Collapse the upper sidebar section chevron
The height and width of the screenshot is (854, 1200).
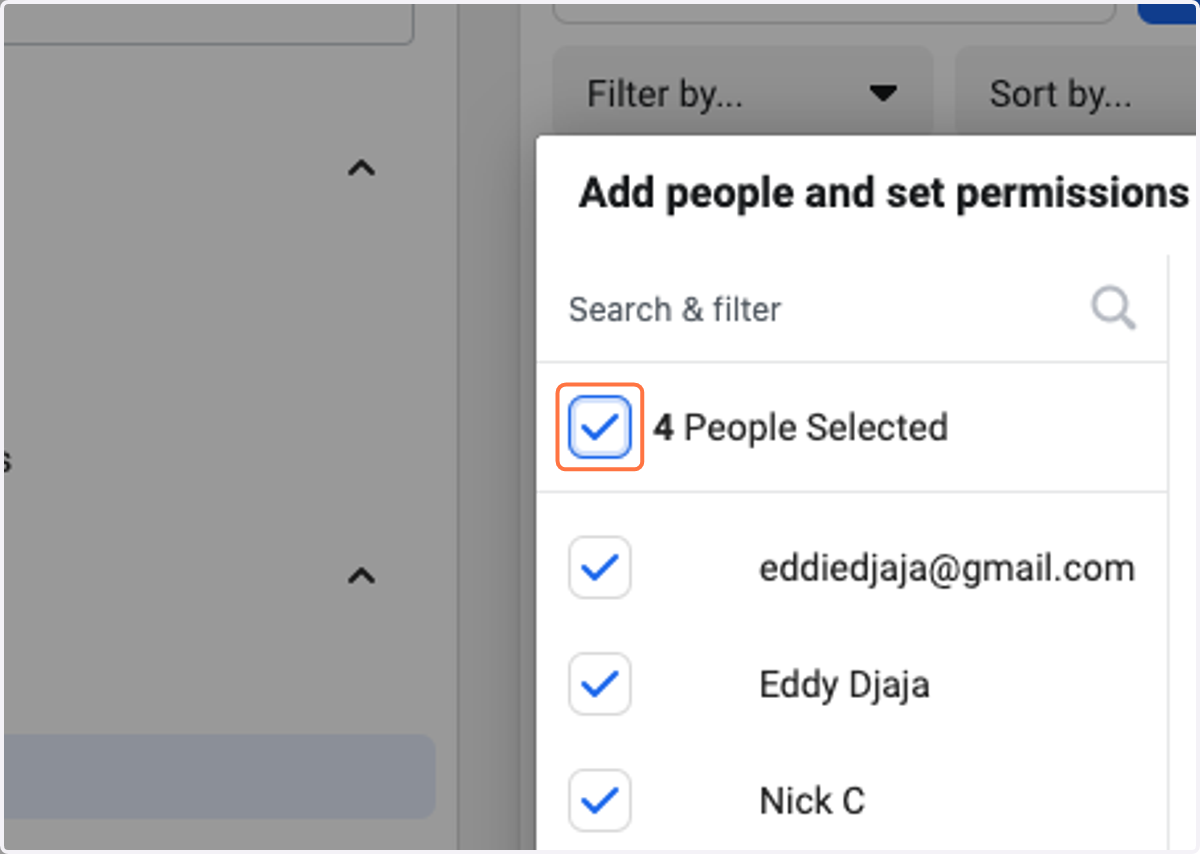361,168
